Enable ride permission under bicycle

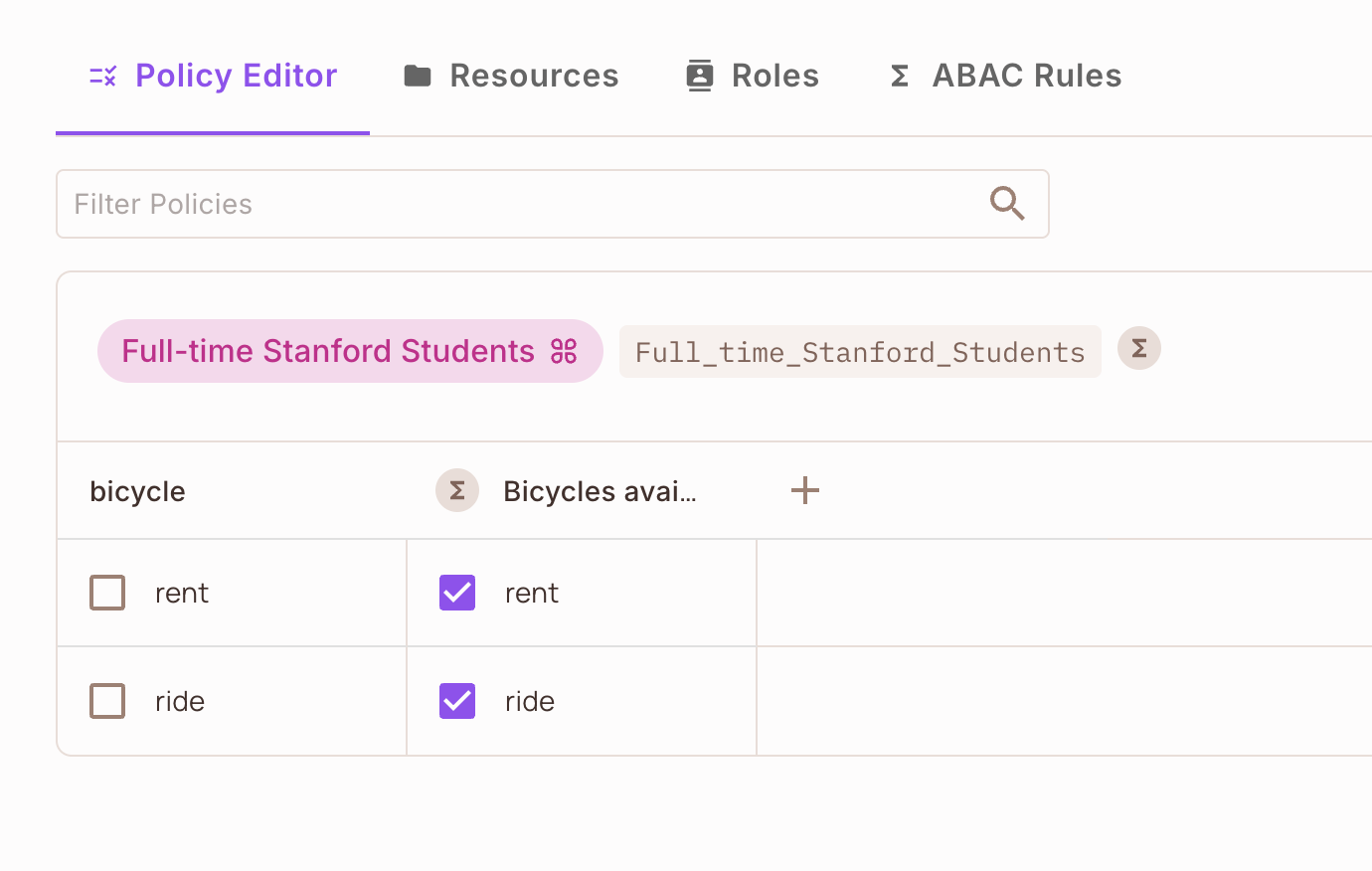point(106,701)
